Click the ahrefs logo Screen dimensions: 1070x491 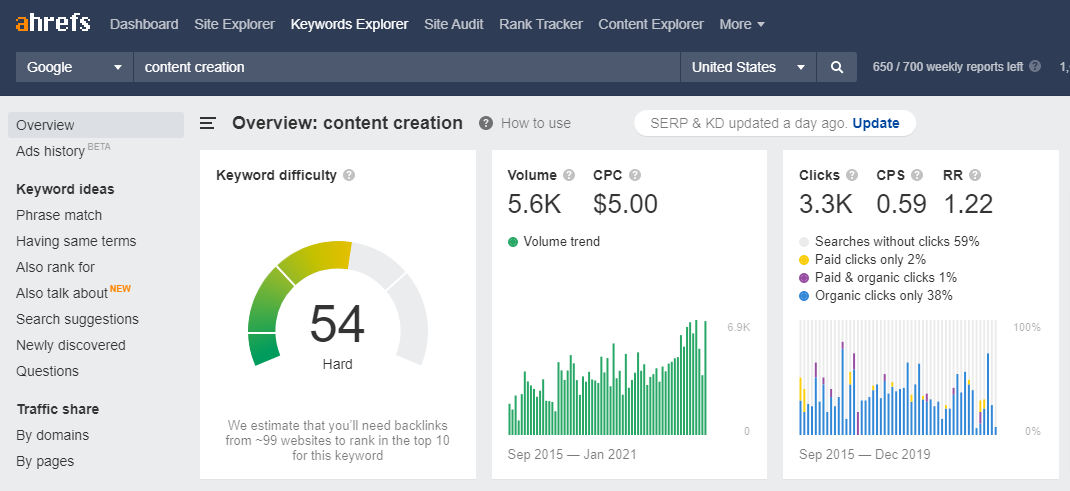pos(53,23)
